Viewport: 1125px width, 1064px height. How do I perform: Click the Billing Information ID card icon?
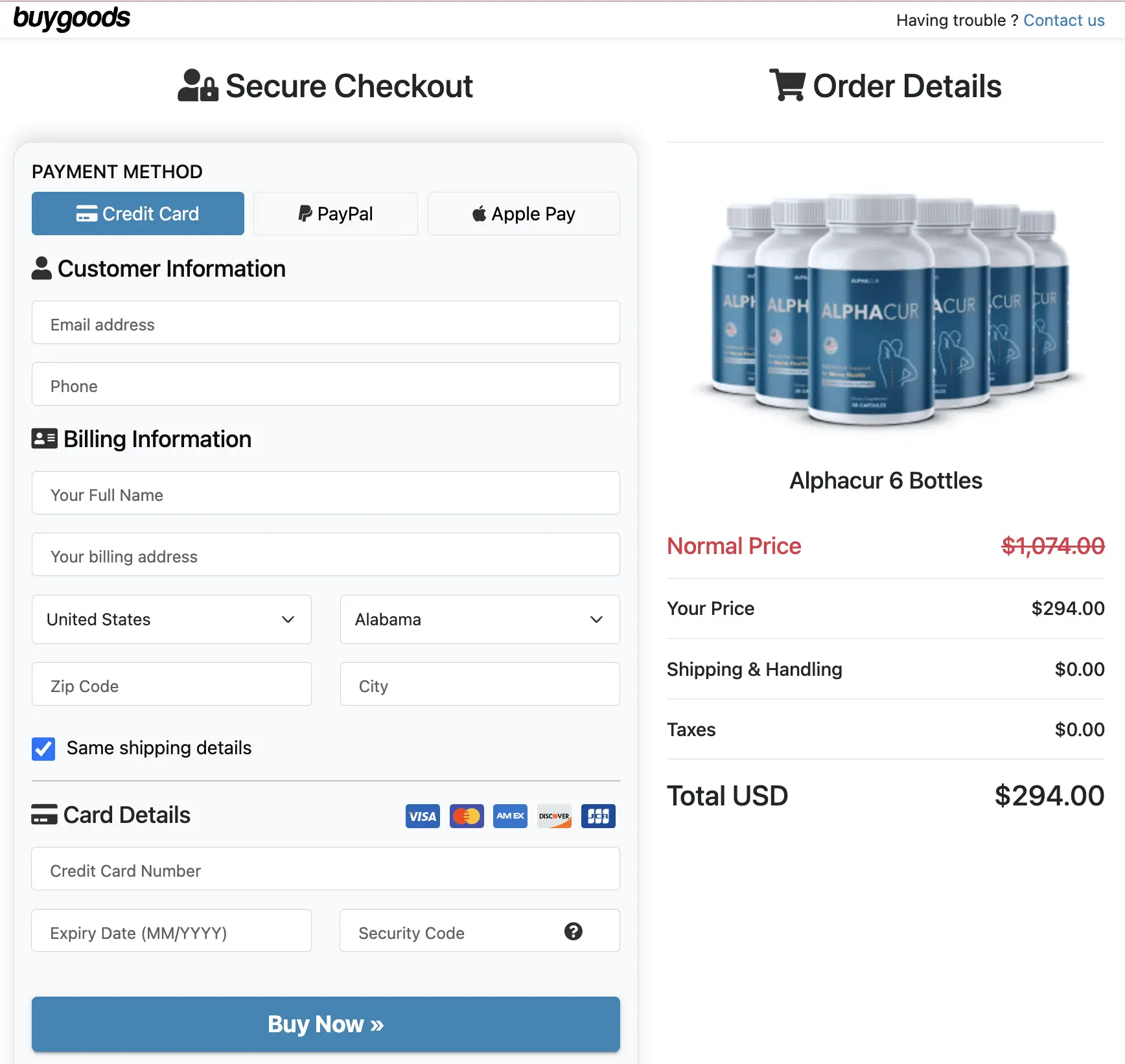44,439
